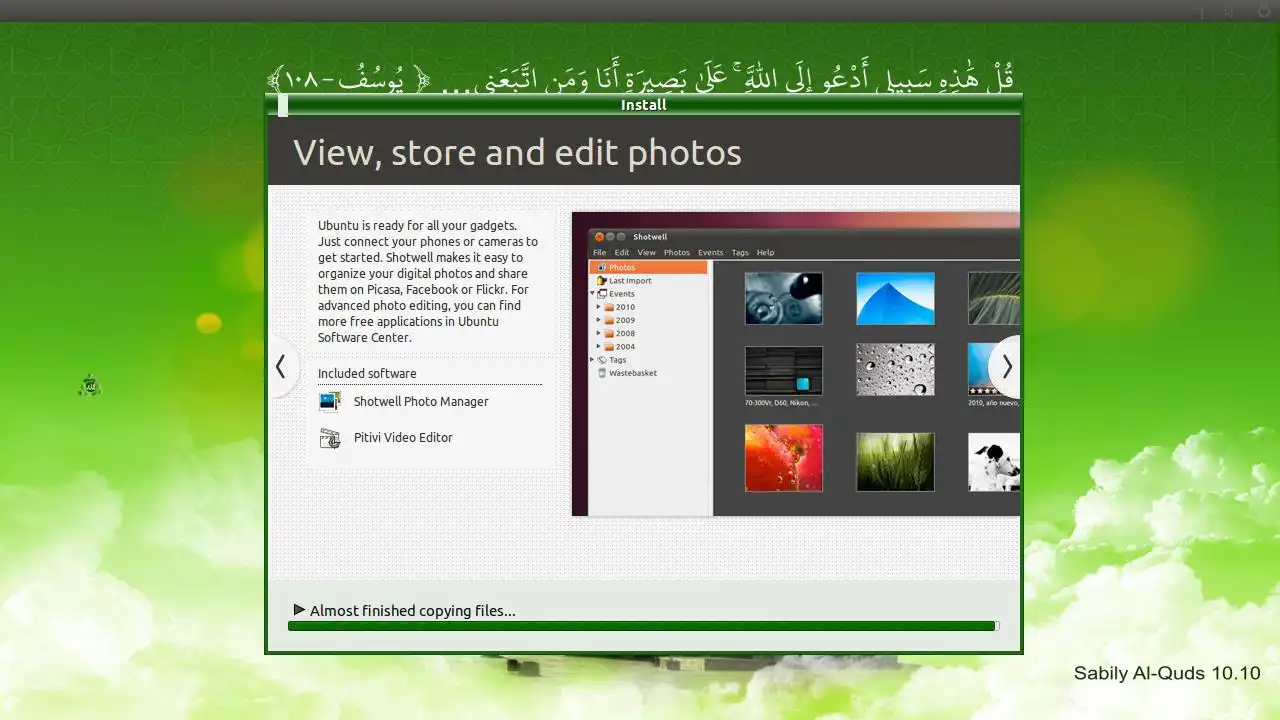Click the 'Included software' heading

pos(367,374)
